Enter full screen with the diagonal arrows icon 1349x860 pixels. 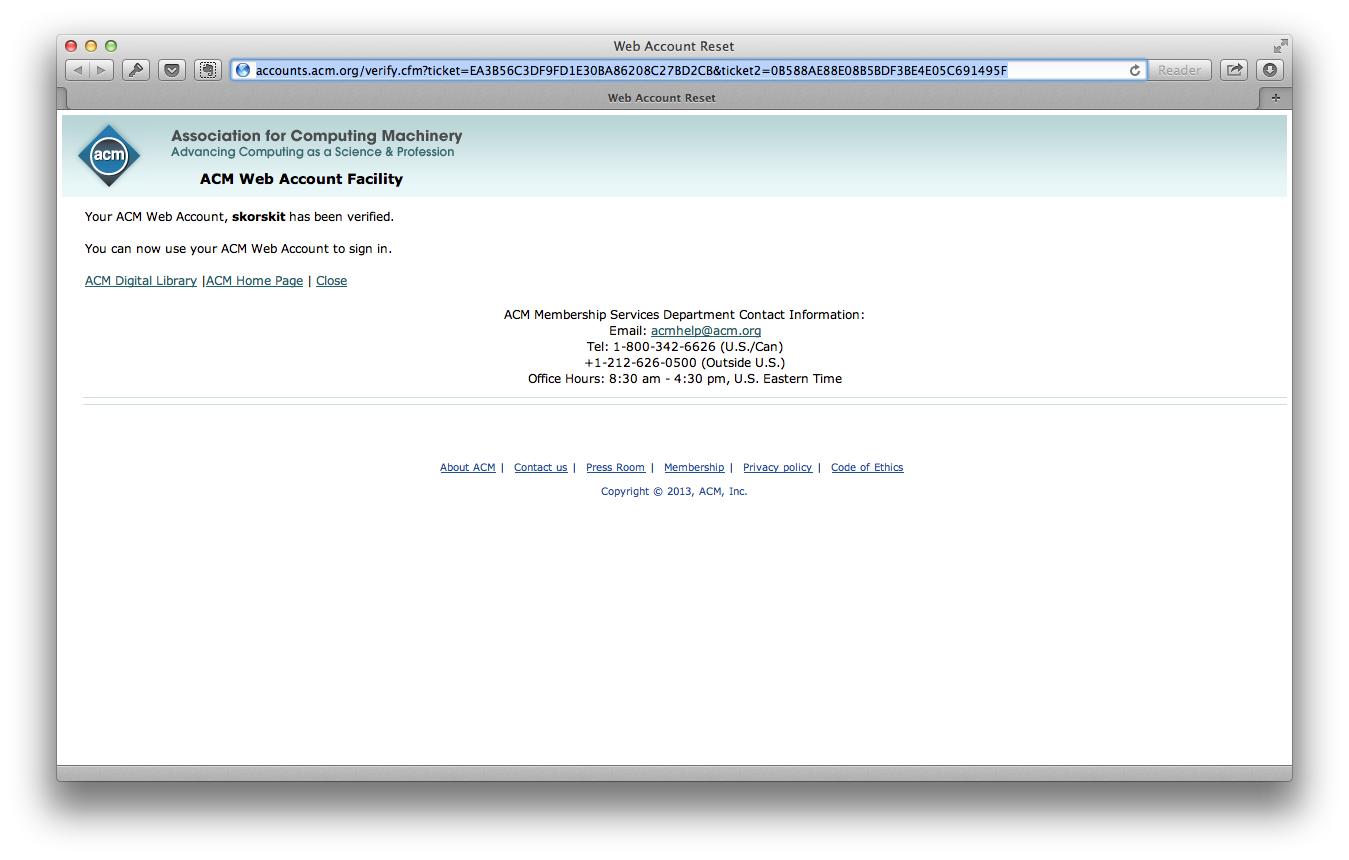pyautogui.click(x=1280, y=46)
